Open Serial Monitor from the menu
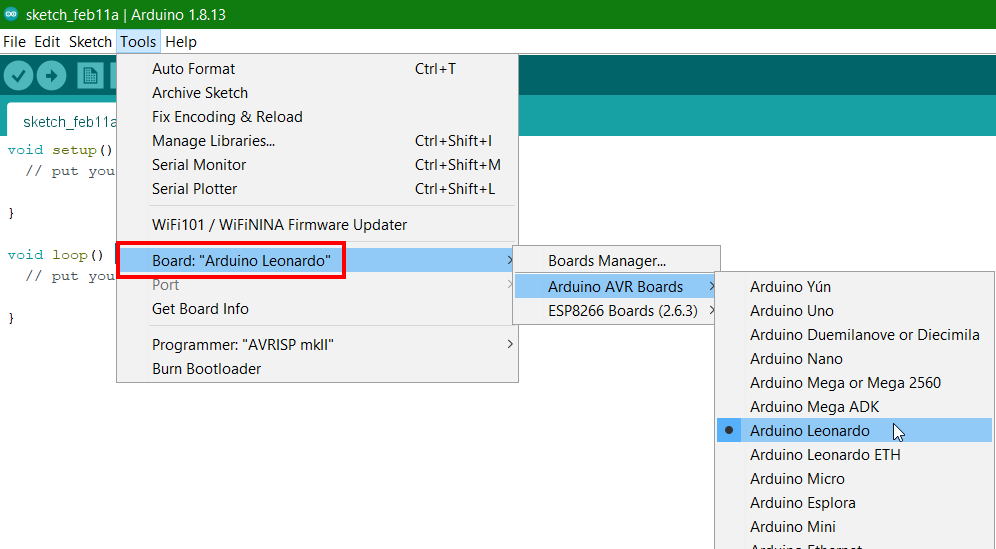996x549 pixels. [199, 165]
